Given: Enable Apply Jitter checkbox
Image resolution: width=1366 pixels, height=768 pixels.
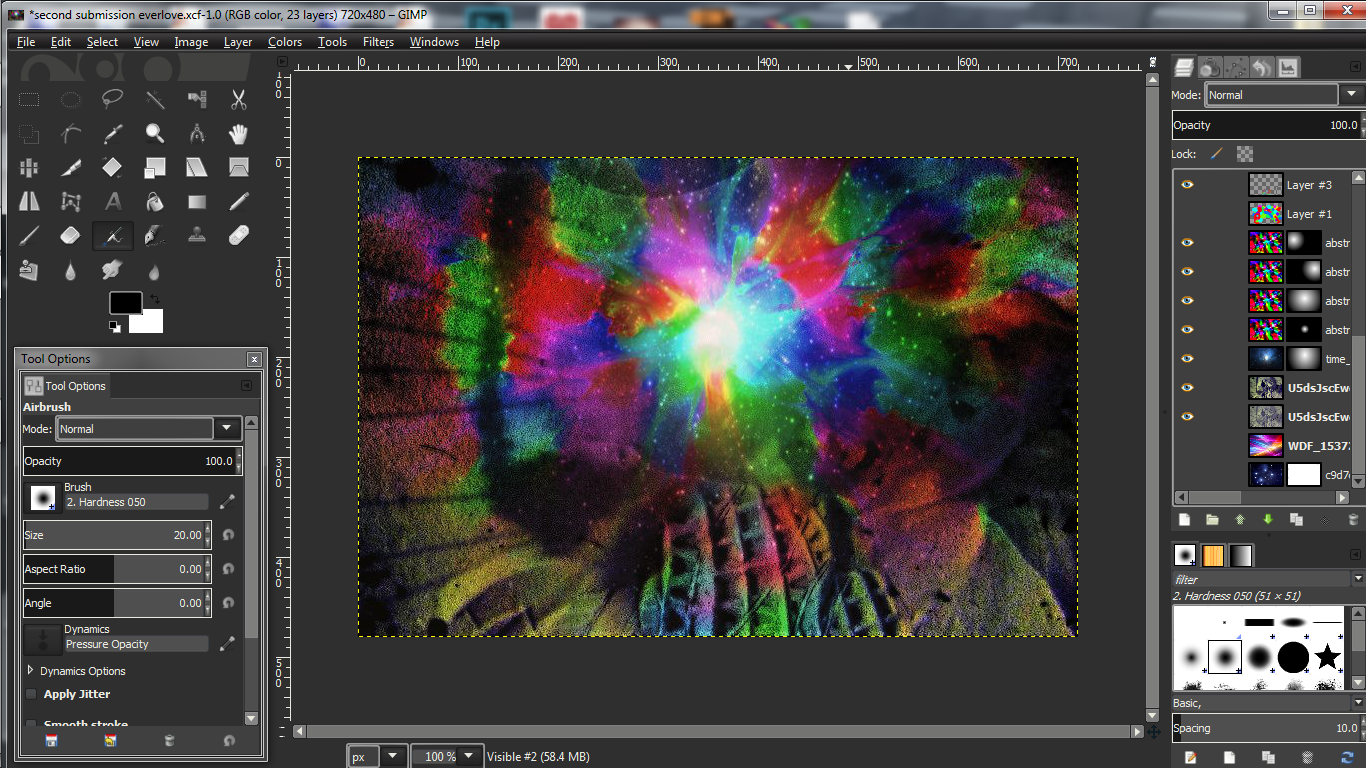Looking at the screenshot, I should pyautogui.click(x=31, y=694).
